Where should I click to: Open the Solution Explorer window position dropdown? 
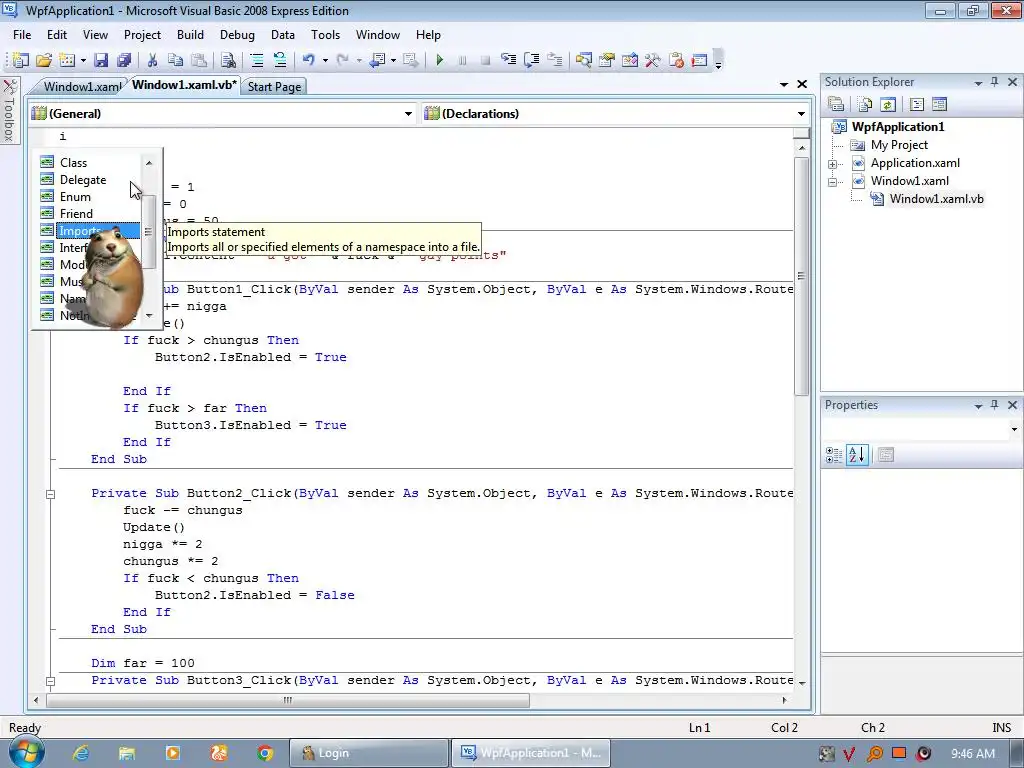978,83
